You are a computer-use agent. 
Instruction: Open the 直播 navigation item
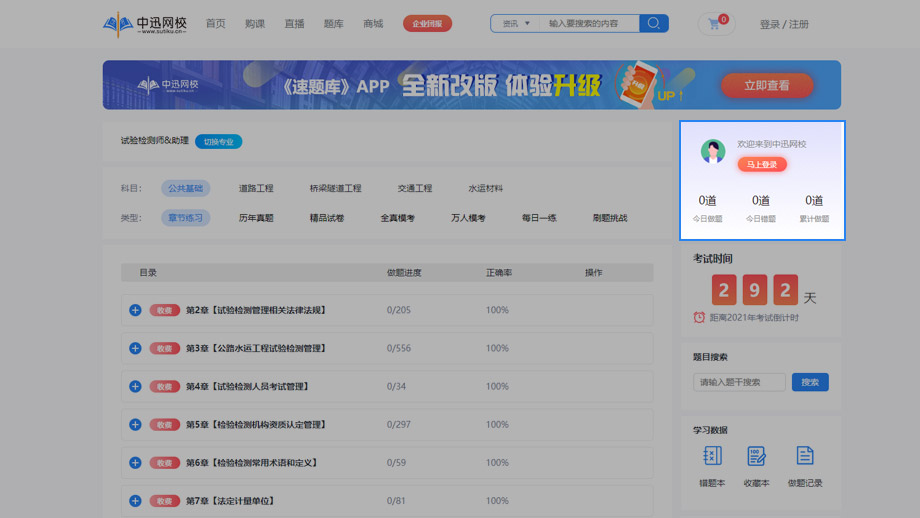[294, 23]
